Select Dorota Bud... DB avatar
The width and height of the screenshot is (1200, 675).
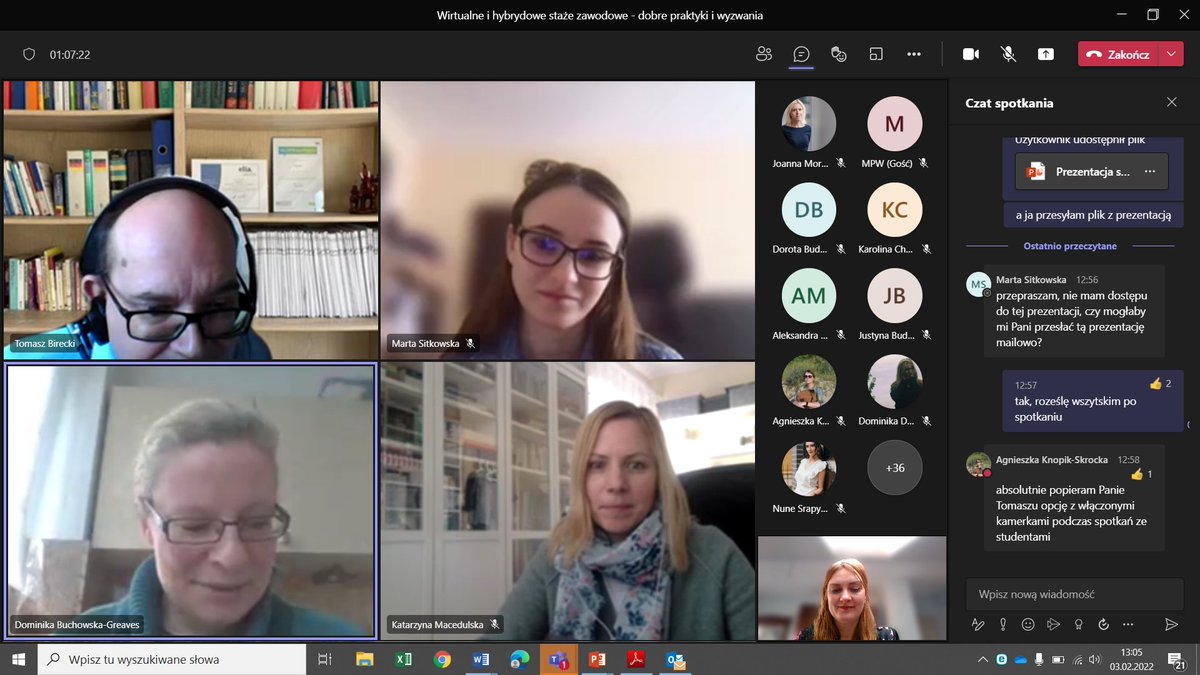point(808,210)
